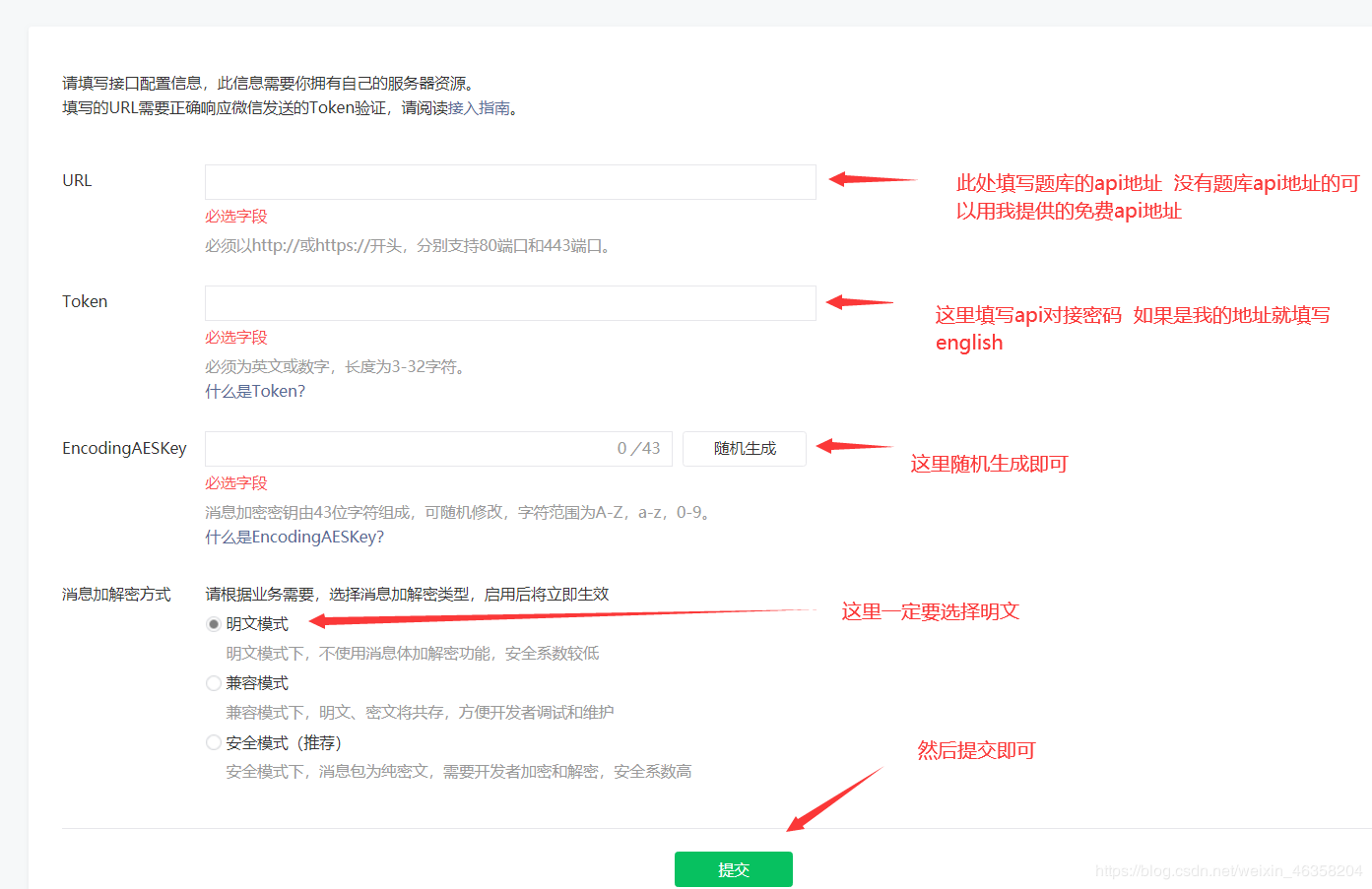Enable the 安全模式 radio button circle
This screenshot has width=1372, height=889.
coord(214,742)
